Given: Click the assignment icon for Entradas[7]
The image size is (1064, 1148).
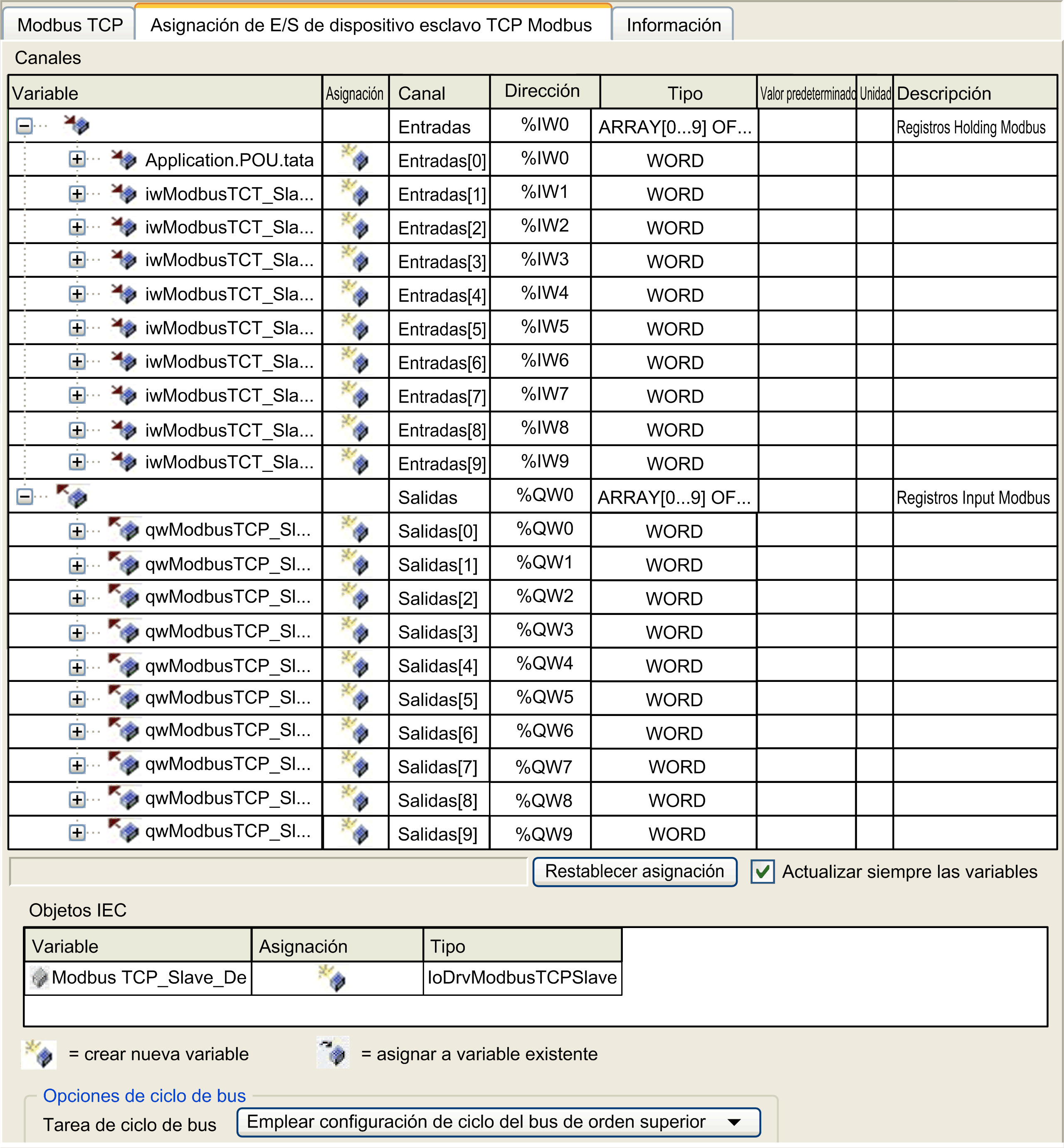Looking at the screenshot, I should pyautogui.click(x=355, y=394).
